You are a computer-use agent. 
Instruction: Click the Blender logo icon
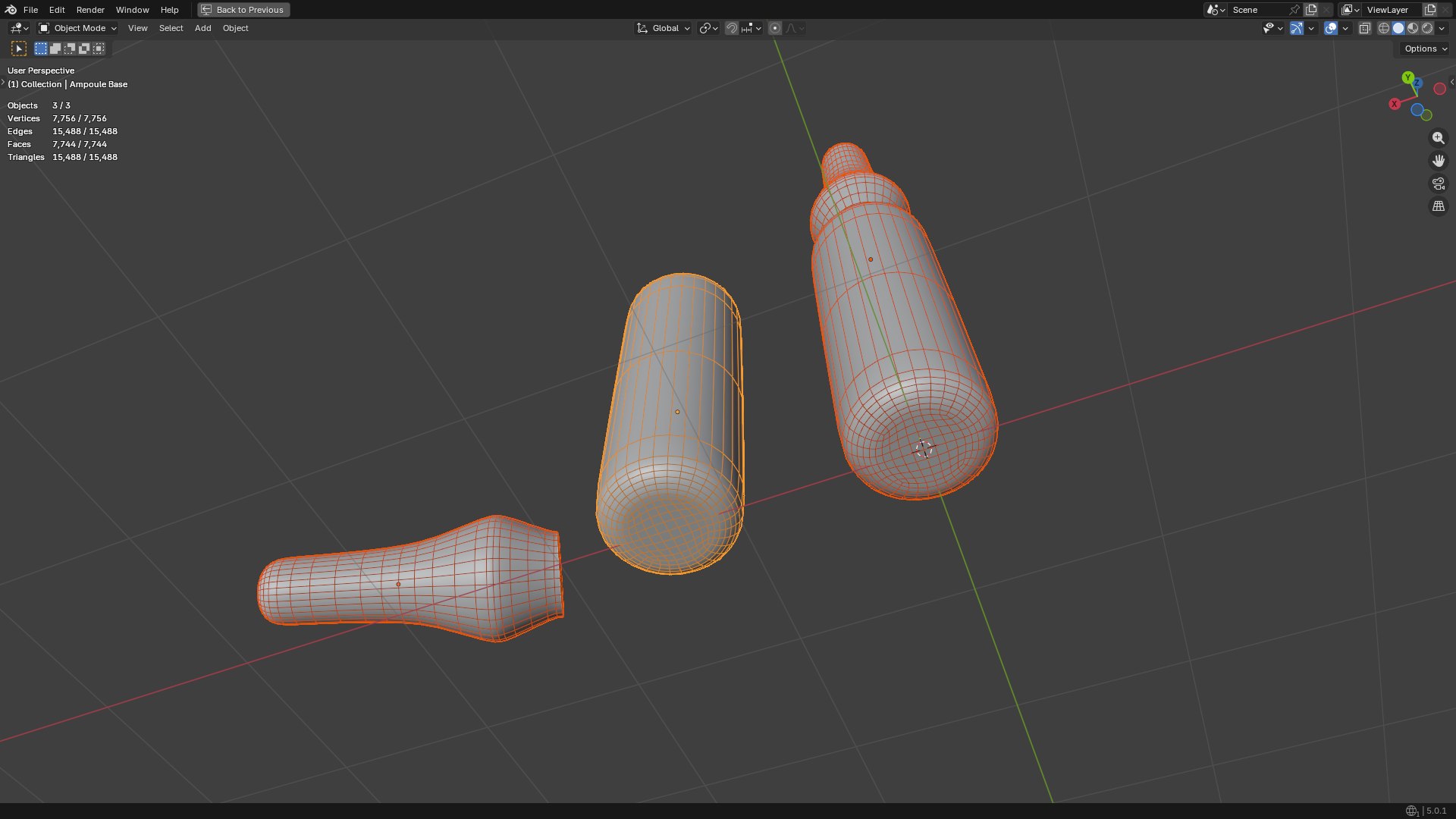(11, 10)
